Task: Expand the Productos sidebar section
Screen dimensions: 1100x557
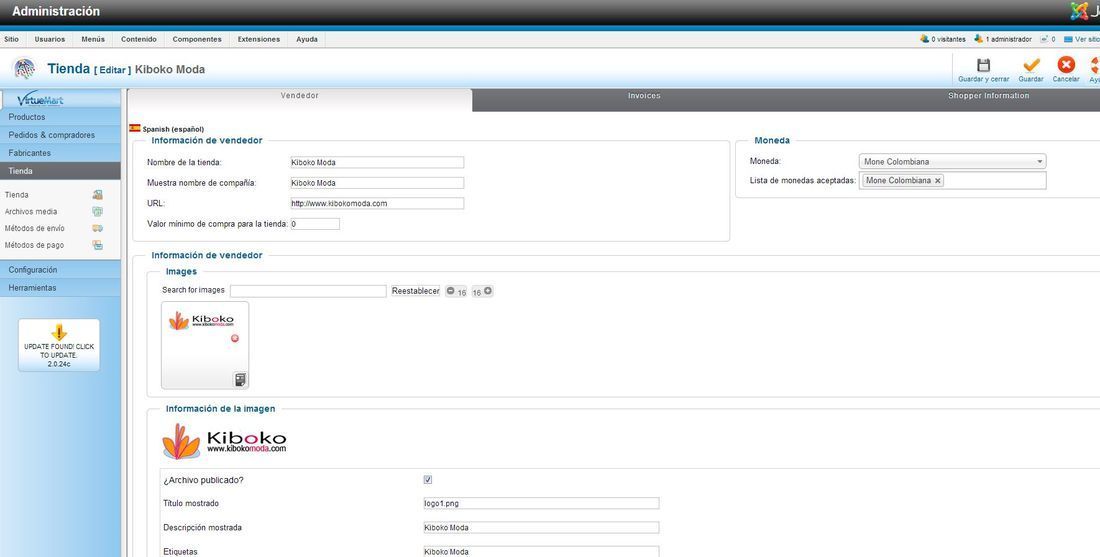Action: point(60,117)
